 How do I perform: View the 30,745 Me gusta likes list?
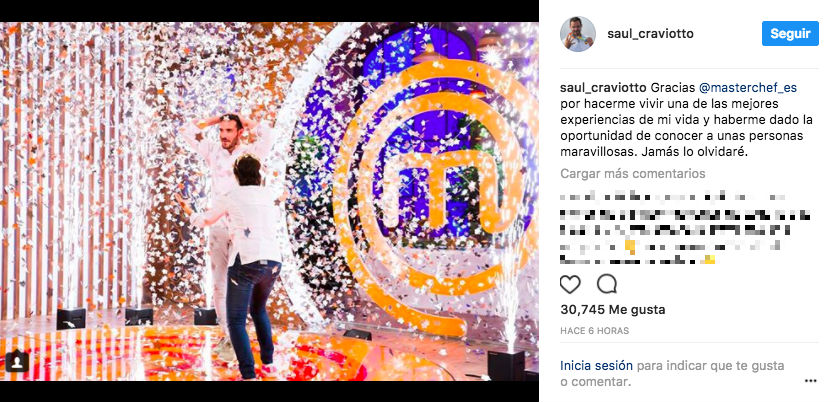click(x=613, y=309)
